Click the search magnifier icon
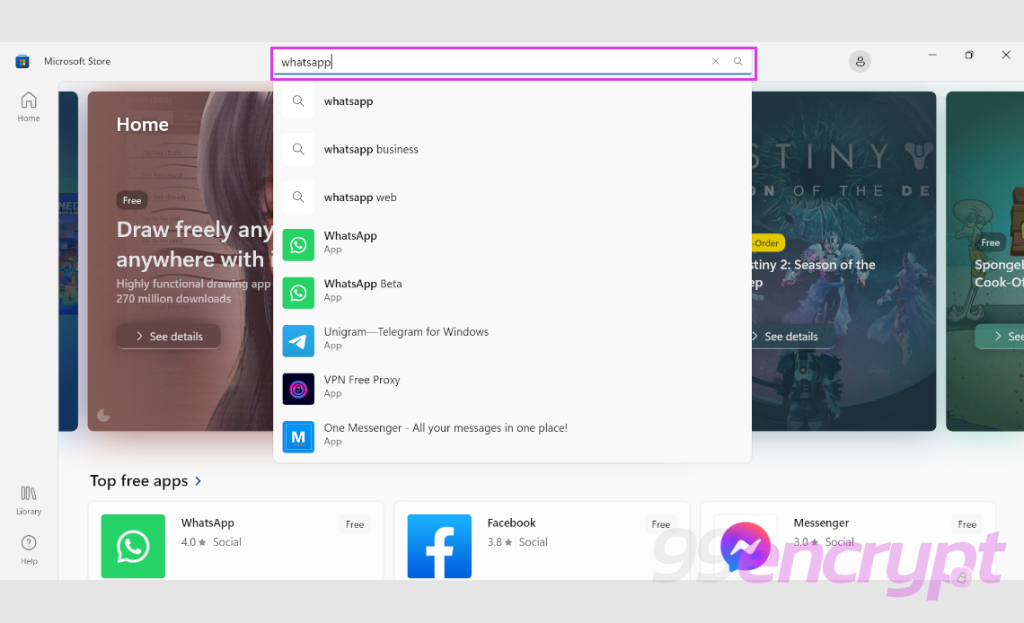1024x623 pixels. 737,61
